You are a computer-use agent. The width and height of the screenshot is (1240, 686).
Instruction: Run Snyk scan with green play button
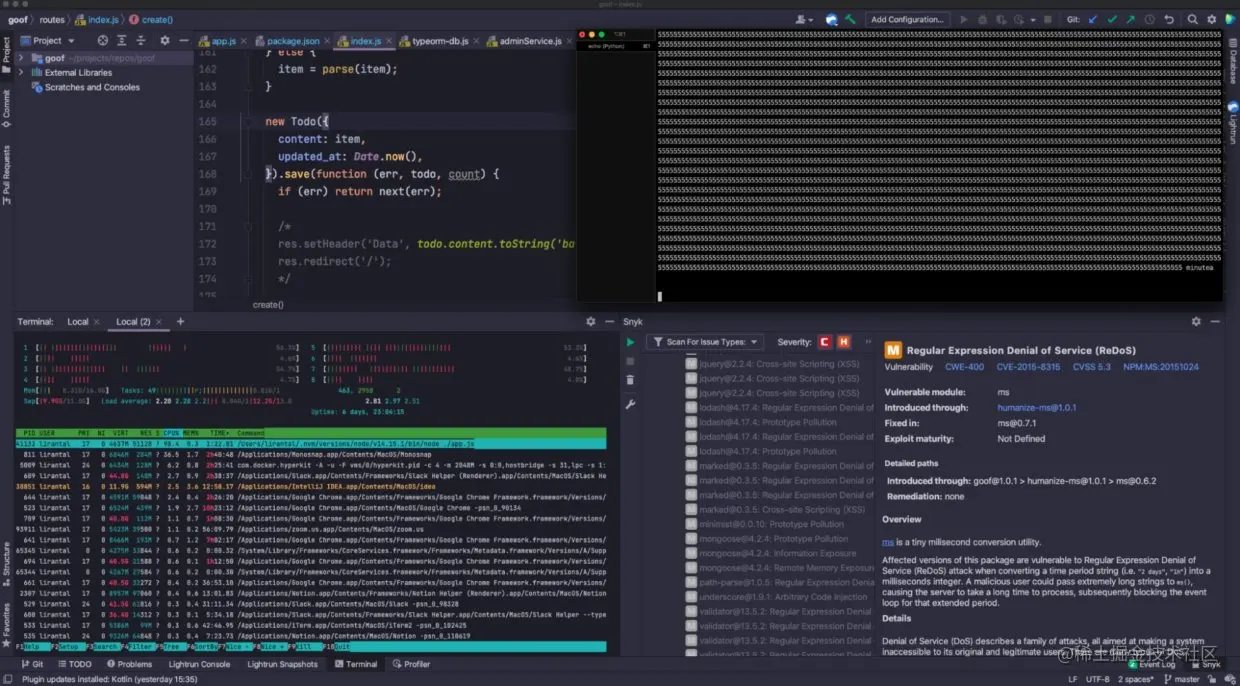tap(631, 342)
